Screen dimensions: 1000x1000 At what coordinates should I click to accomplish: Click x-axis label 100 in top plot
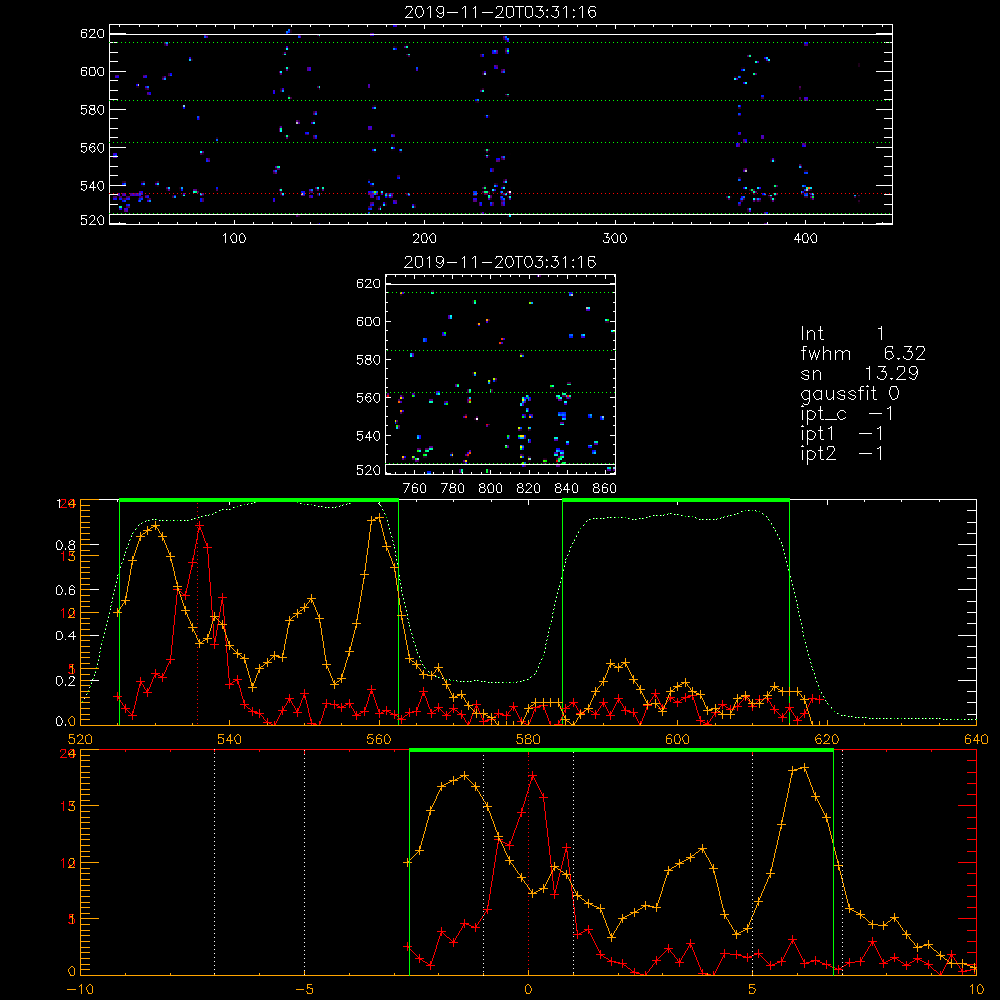[234, 239]
